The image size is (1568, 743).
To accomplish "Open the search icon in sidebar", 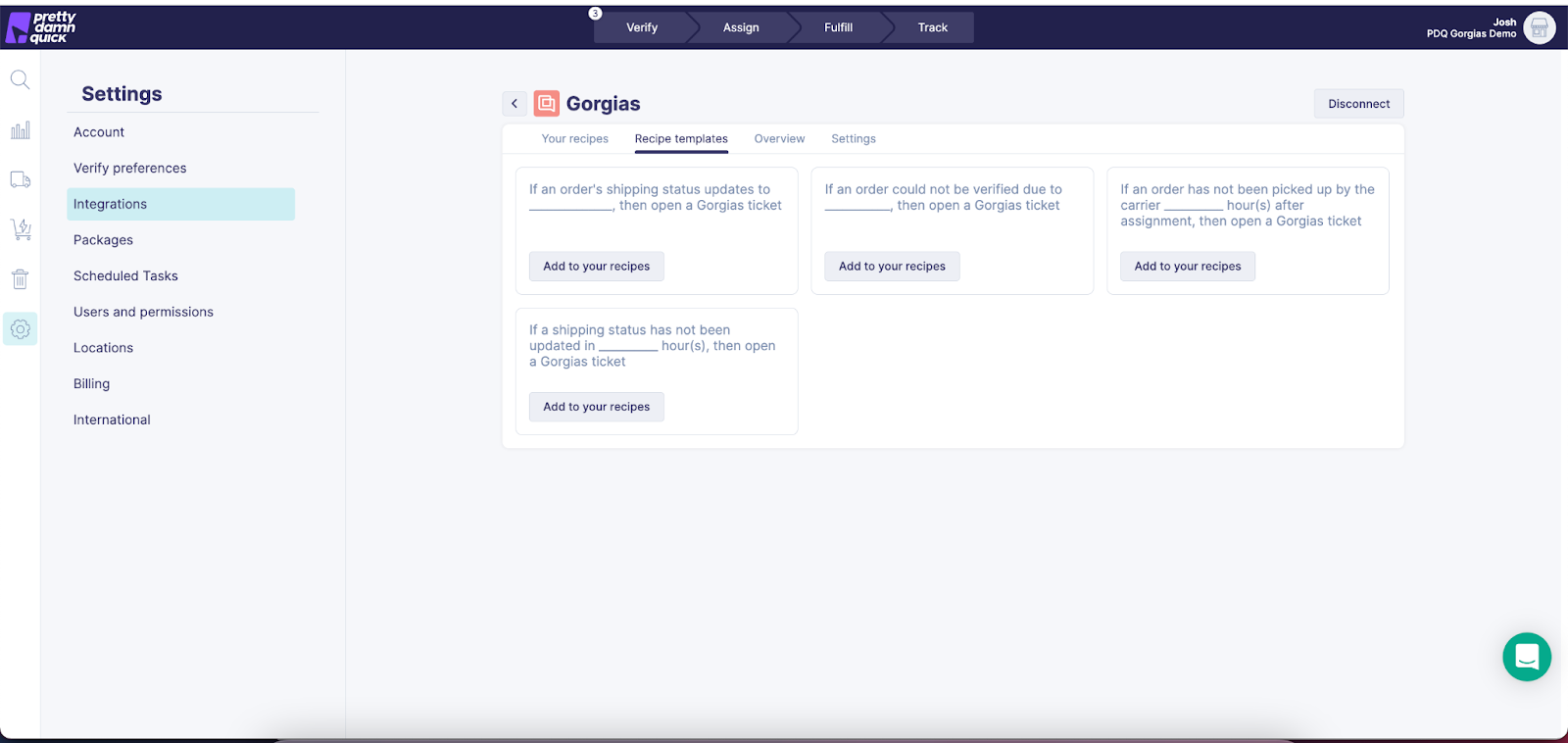I will [x=20, y=79].
